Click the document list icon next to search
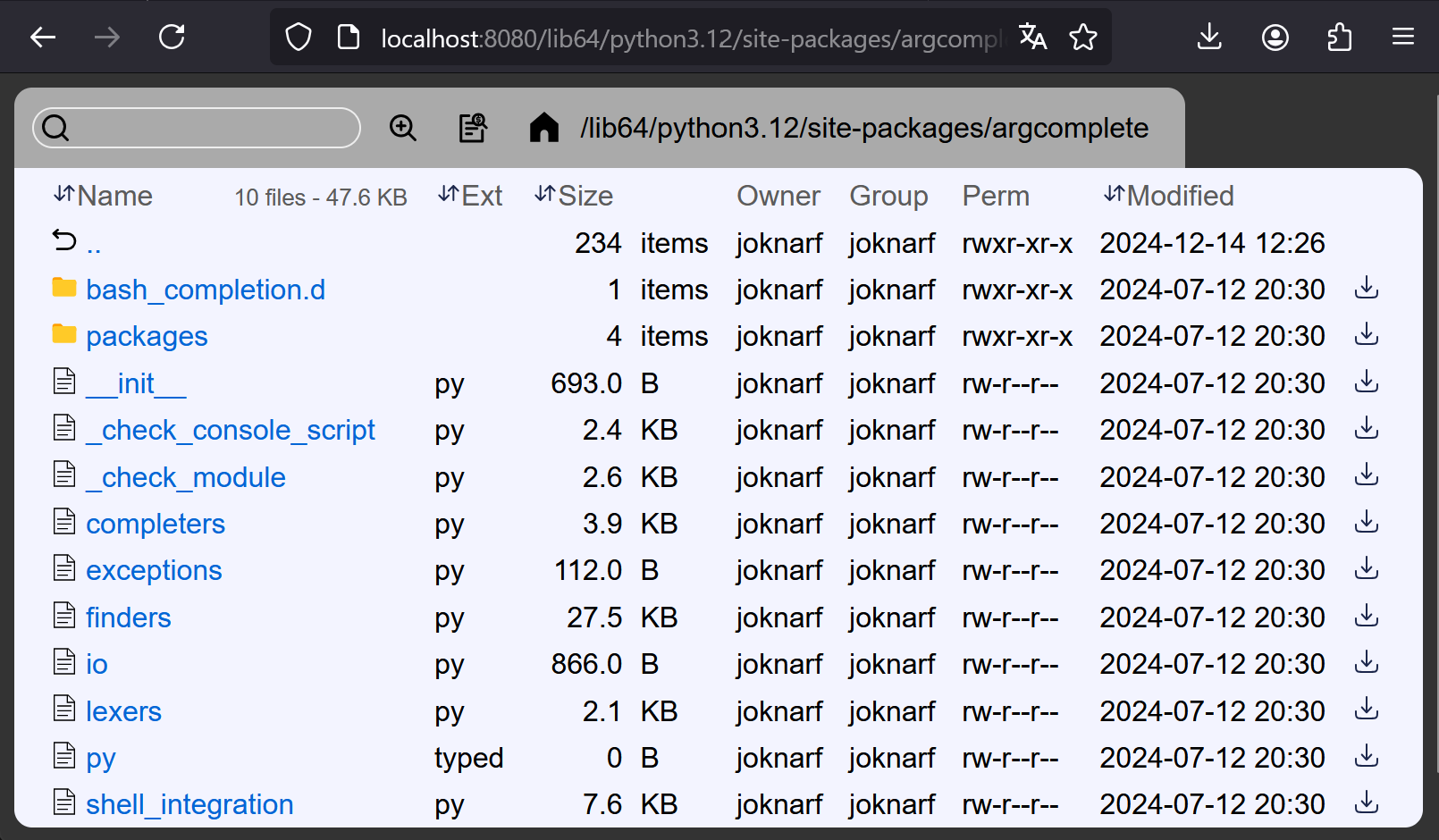 [473, 128]
